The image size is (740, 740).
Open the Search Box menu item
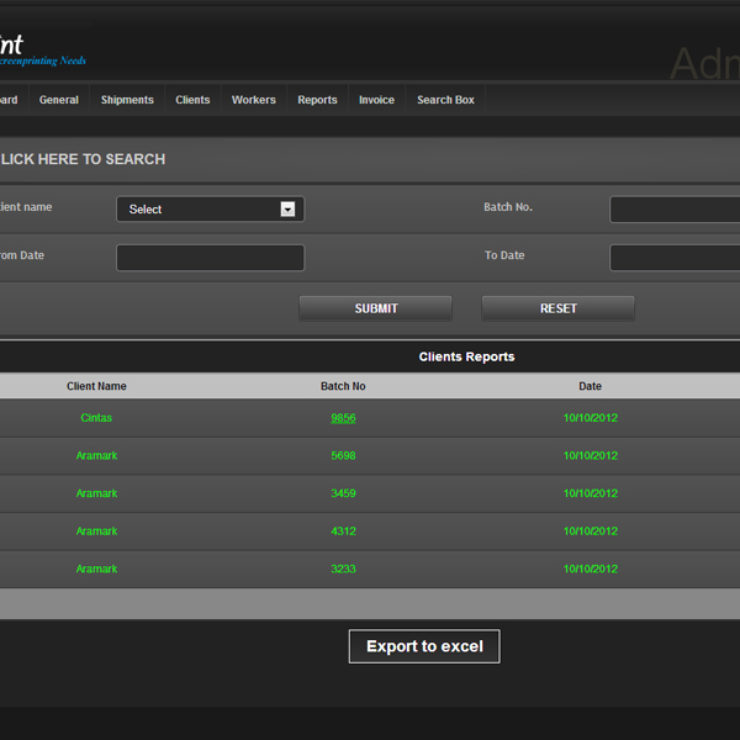[445, 100]
